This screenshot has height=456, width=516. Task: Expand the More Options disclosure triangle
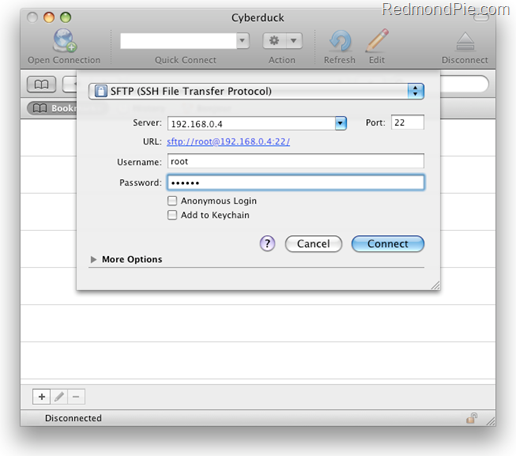point(94,259)
